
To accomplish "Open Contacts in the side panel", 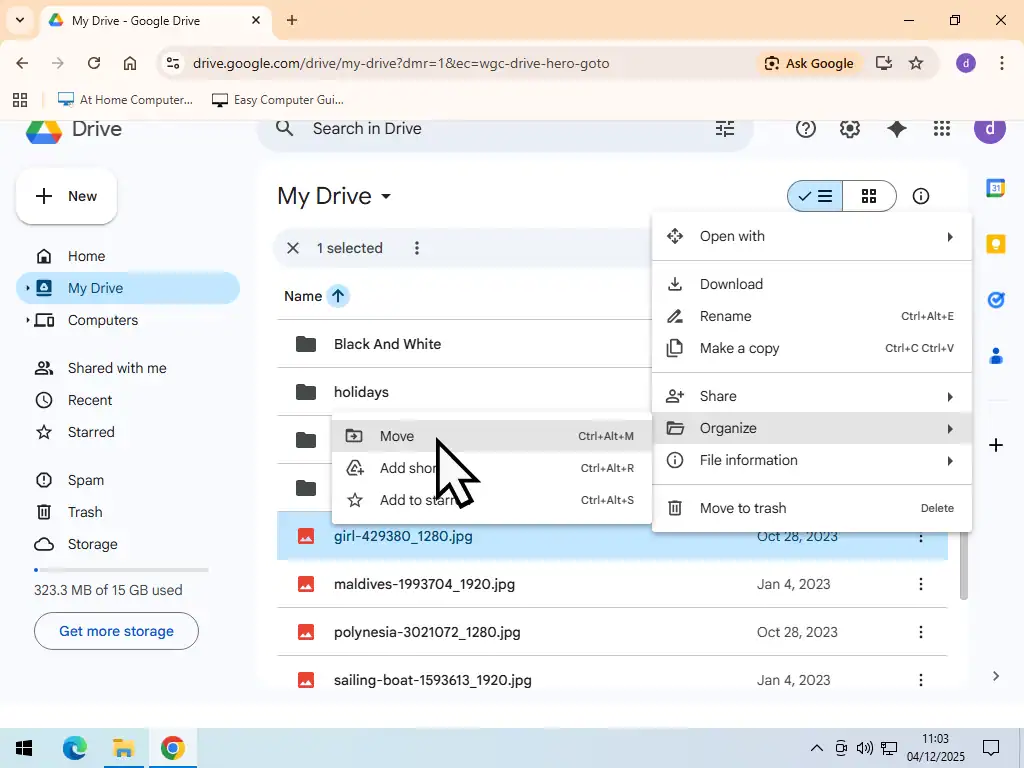I will [x=995, y=356].
